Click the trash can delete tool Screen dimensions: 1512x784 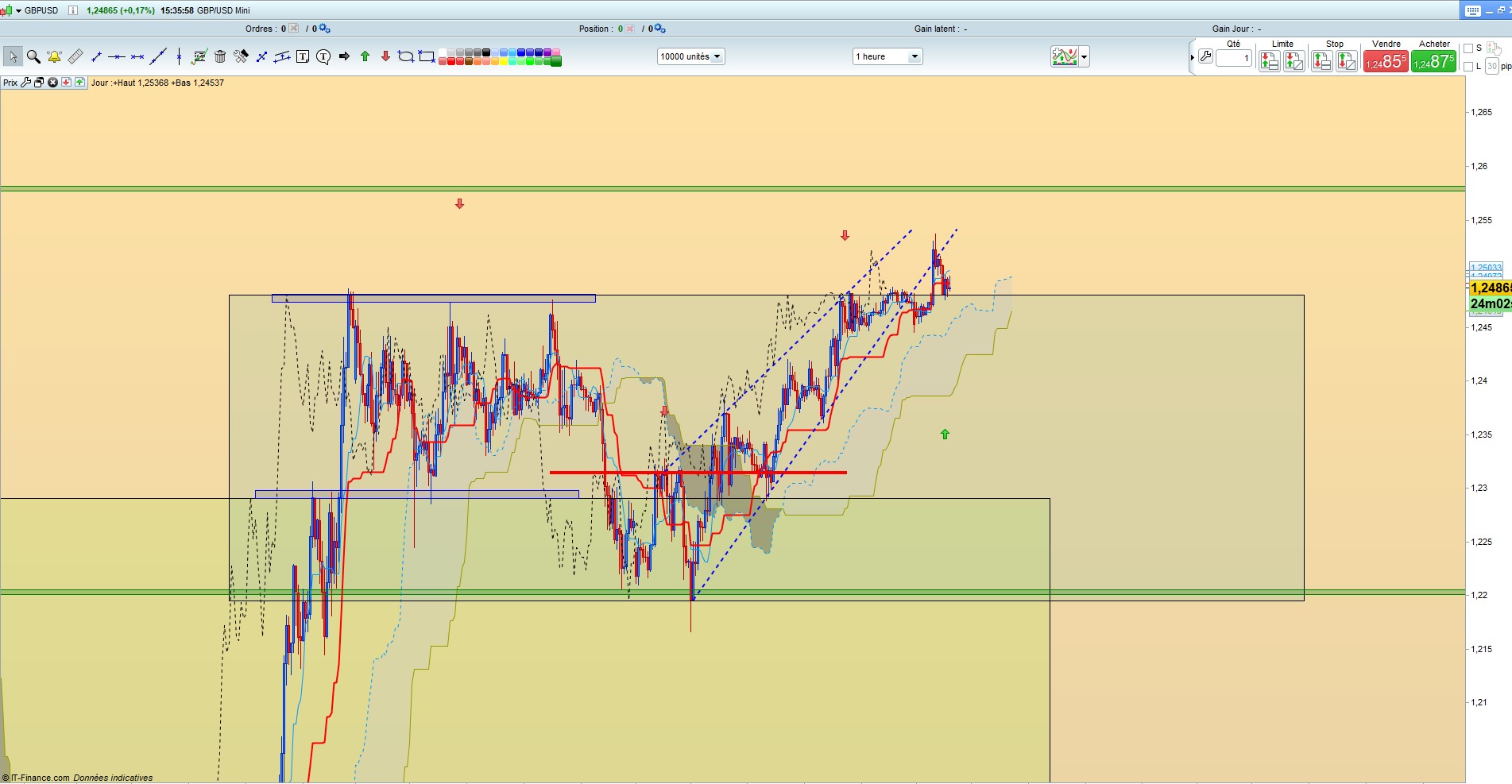(x=220, y=56)
